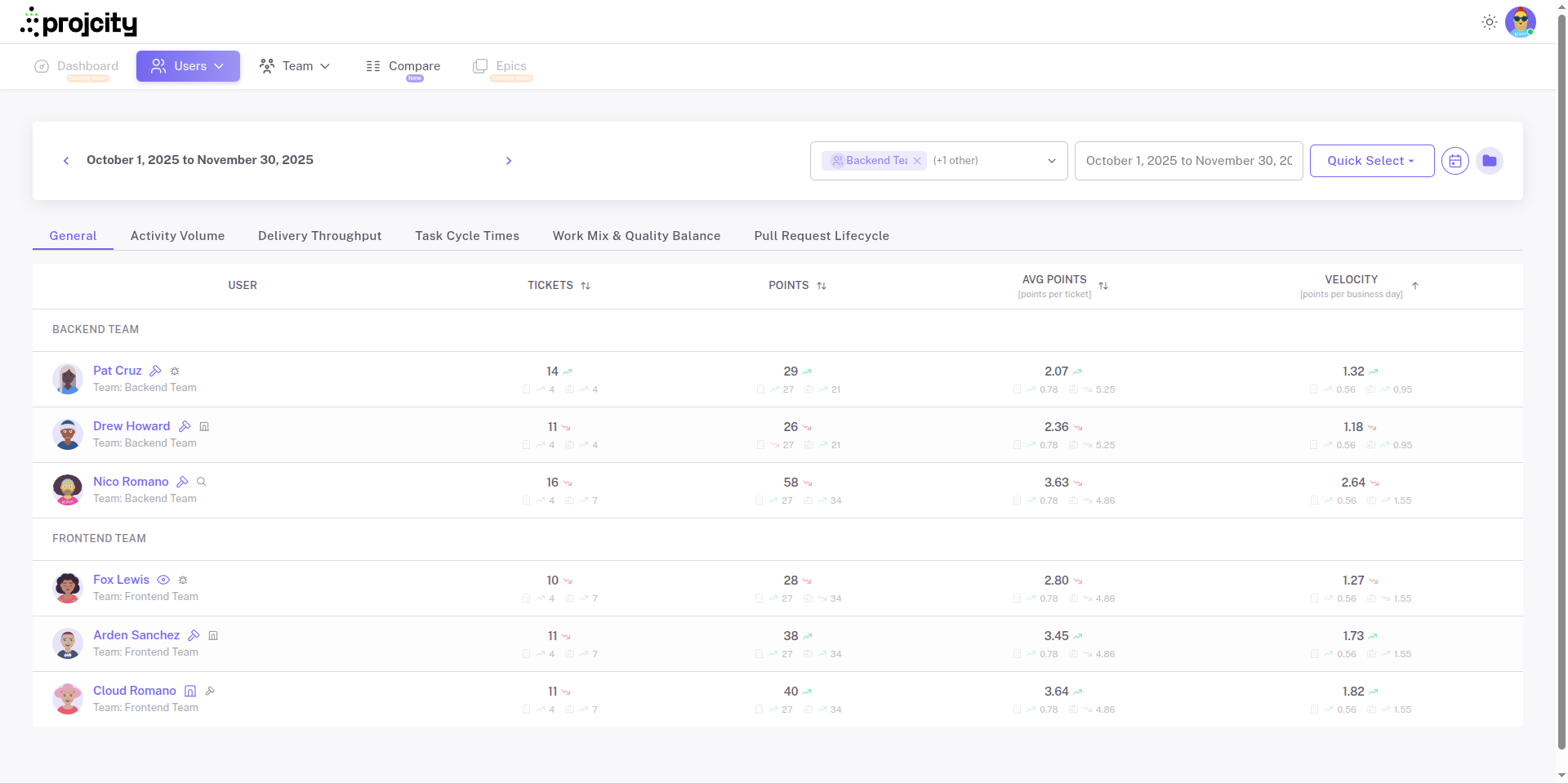The image size is (1568, 783).
Task: Toggle light/dark theme with the sun icon
Action: pos(1490,22)
